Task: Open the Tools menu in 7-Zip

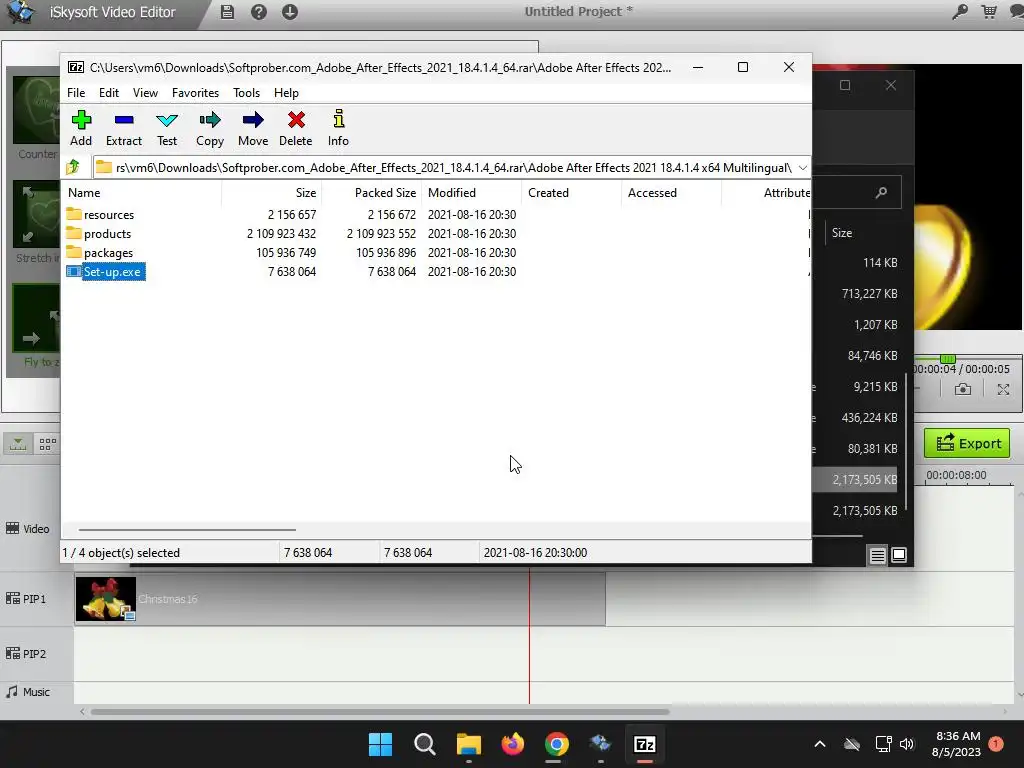Action: [246, 93]
